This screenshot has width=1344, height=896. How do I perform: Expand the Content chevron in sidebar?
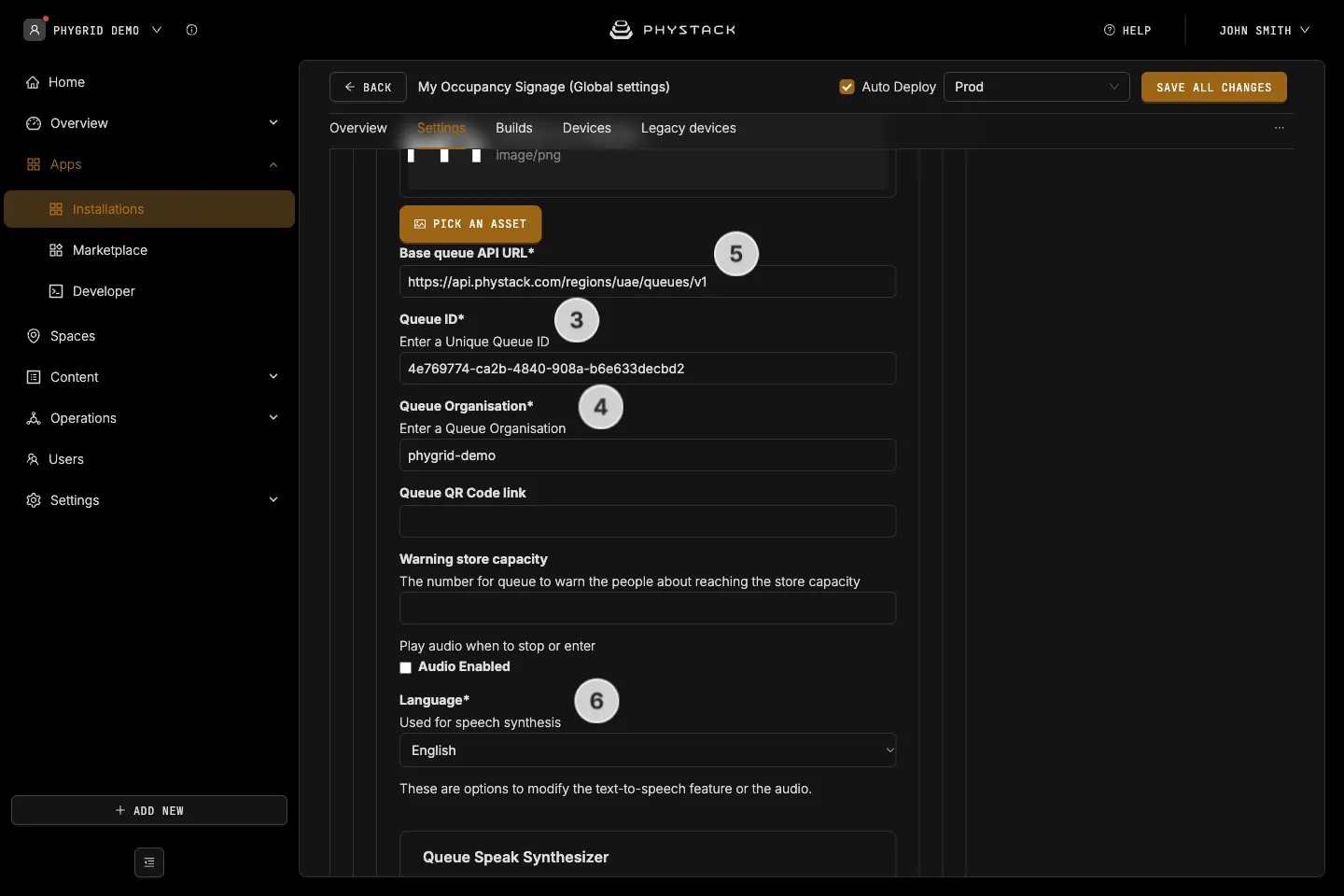coord(273,377)
